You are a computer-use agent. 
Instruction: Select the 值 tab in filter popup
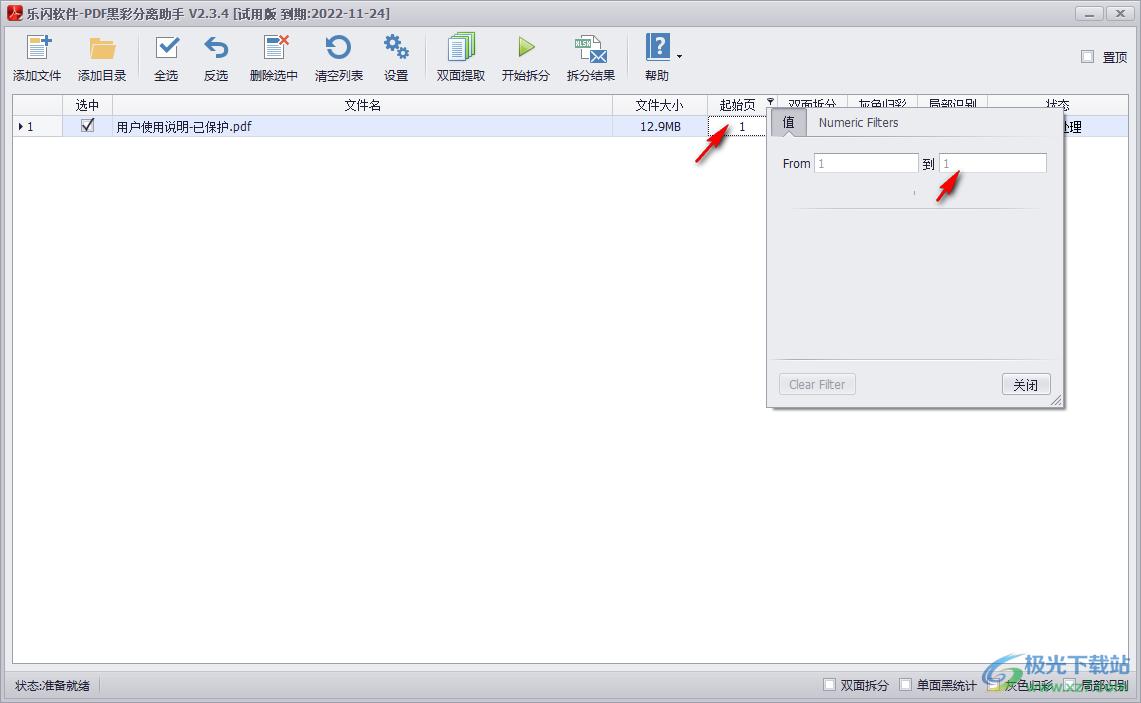[x=788, y=123]
